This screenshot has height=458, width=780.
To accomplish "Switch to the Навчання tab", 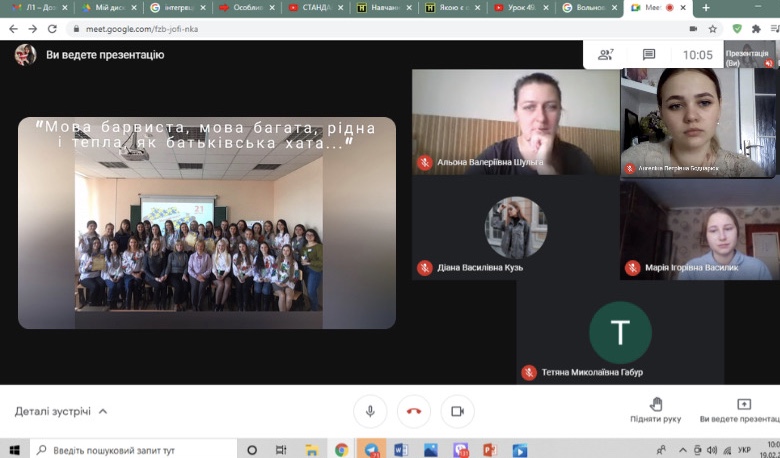I will tap(383, 8).
